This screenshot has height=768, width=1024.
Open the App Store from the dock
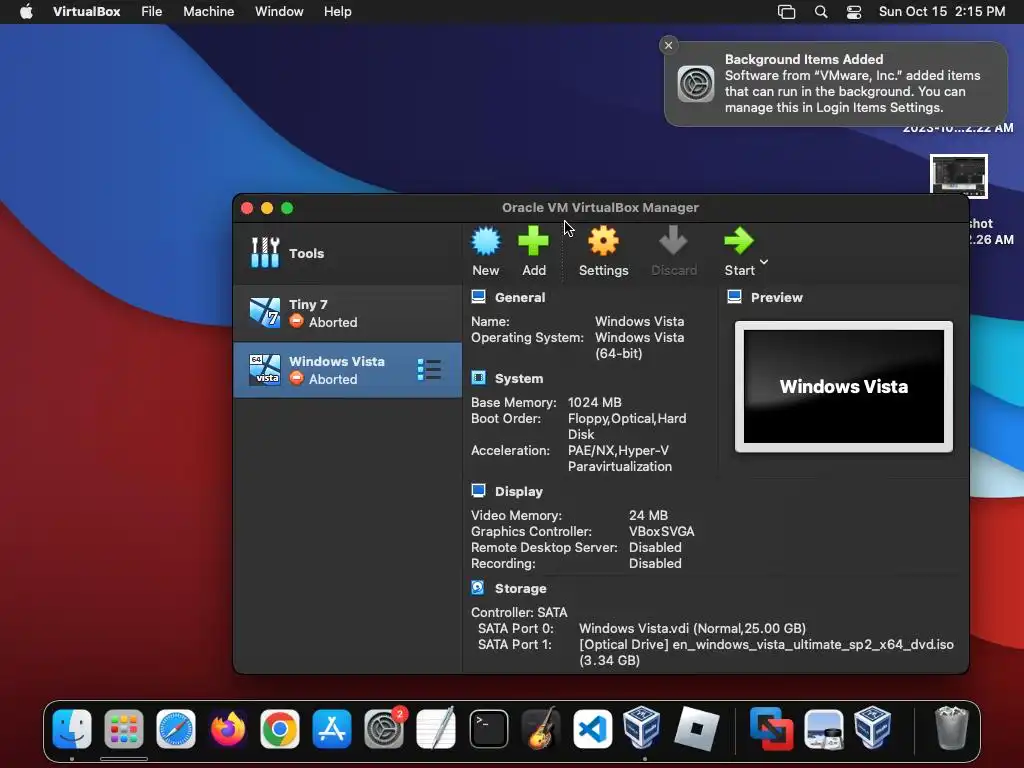click(x=332, y=728)
